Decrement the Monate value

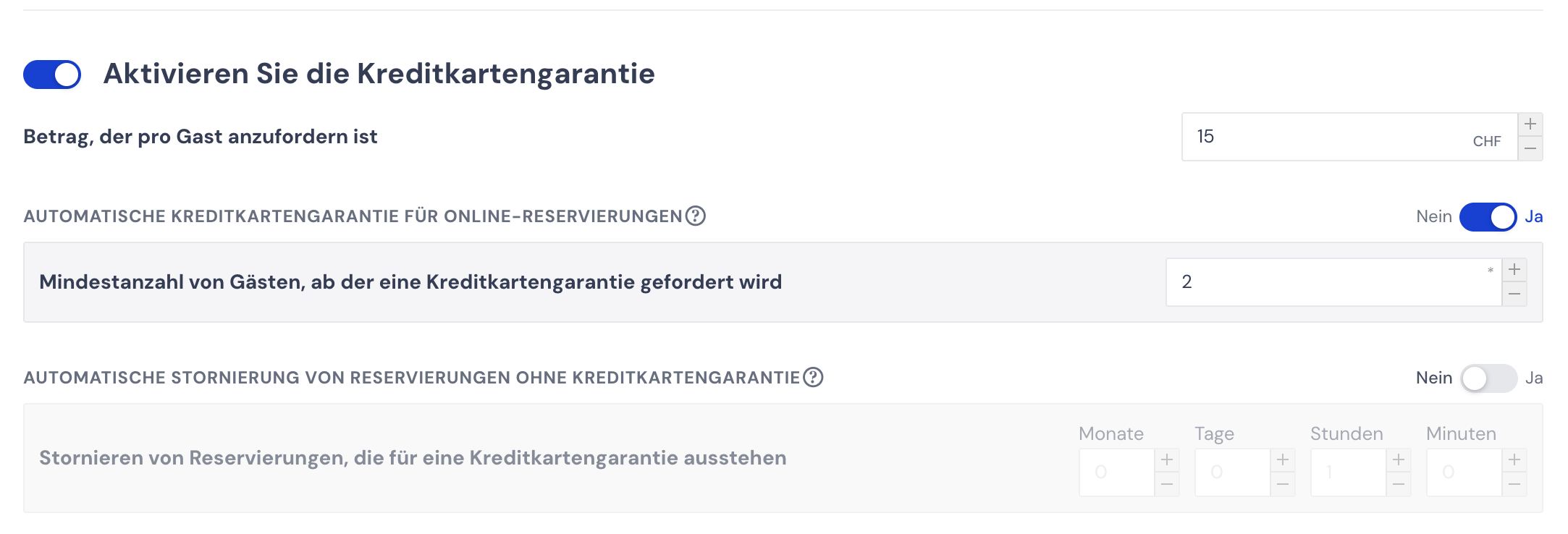tap(1167, 484)
